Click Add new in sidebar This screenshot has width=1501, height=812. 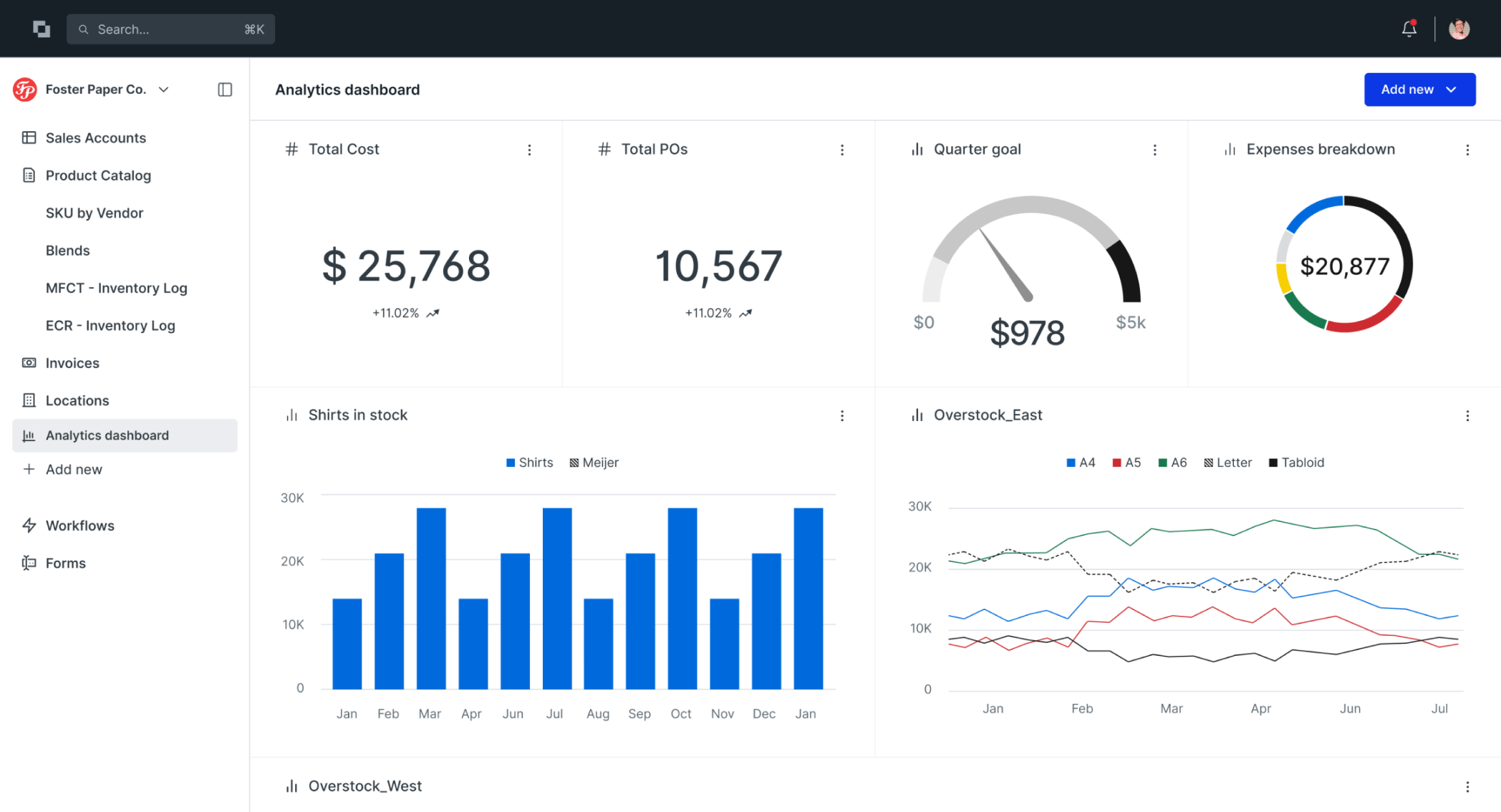click(x=74, y=470)
